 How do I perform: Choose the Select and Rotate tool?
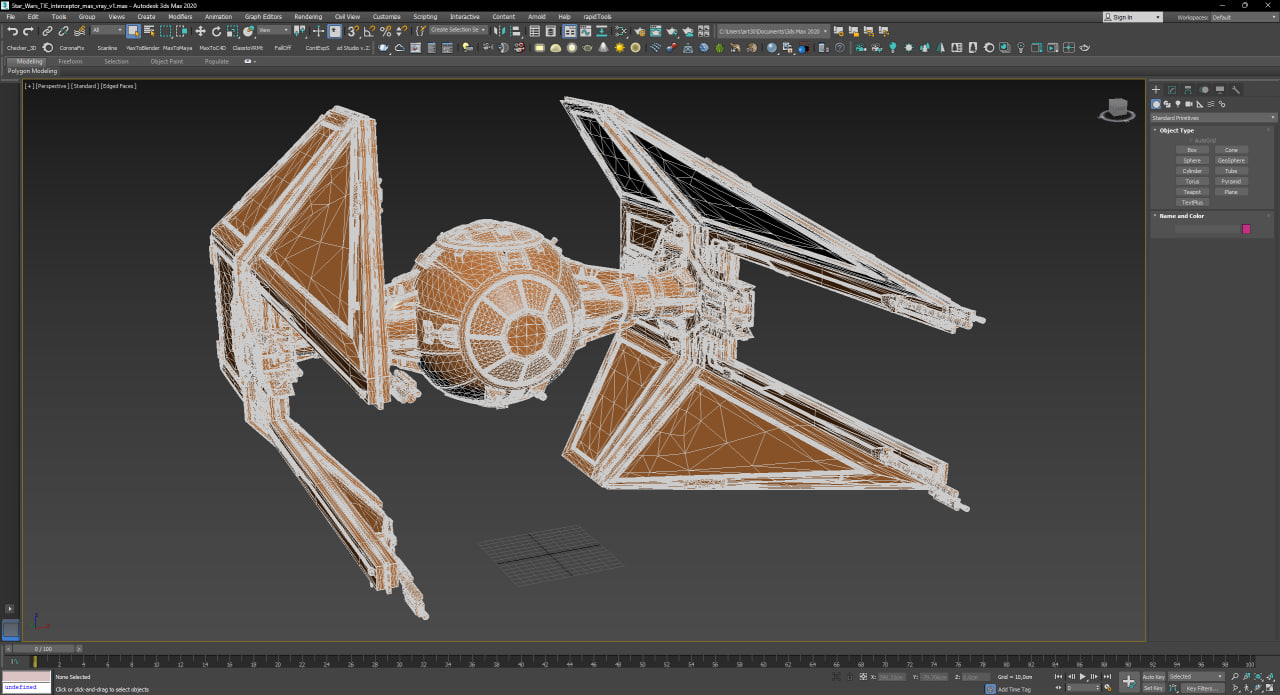(216, 31)
